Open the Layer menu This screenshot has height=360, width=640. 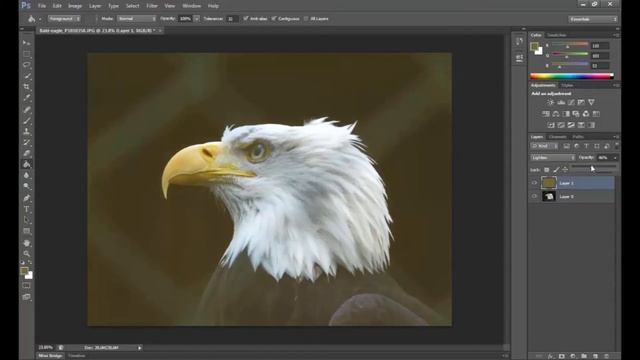95,6
